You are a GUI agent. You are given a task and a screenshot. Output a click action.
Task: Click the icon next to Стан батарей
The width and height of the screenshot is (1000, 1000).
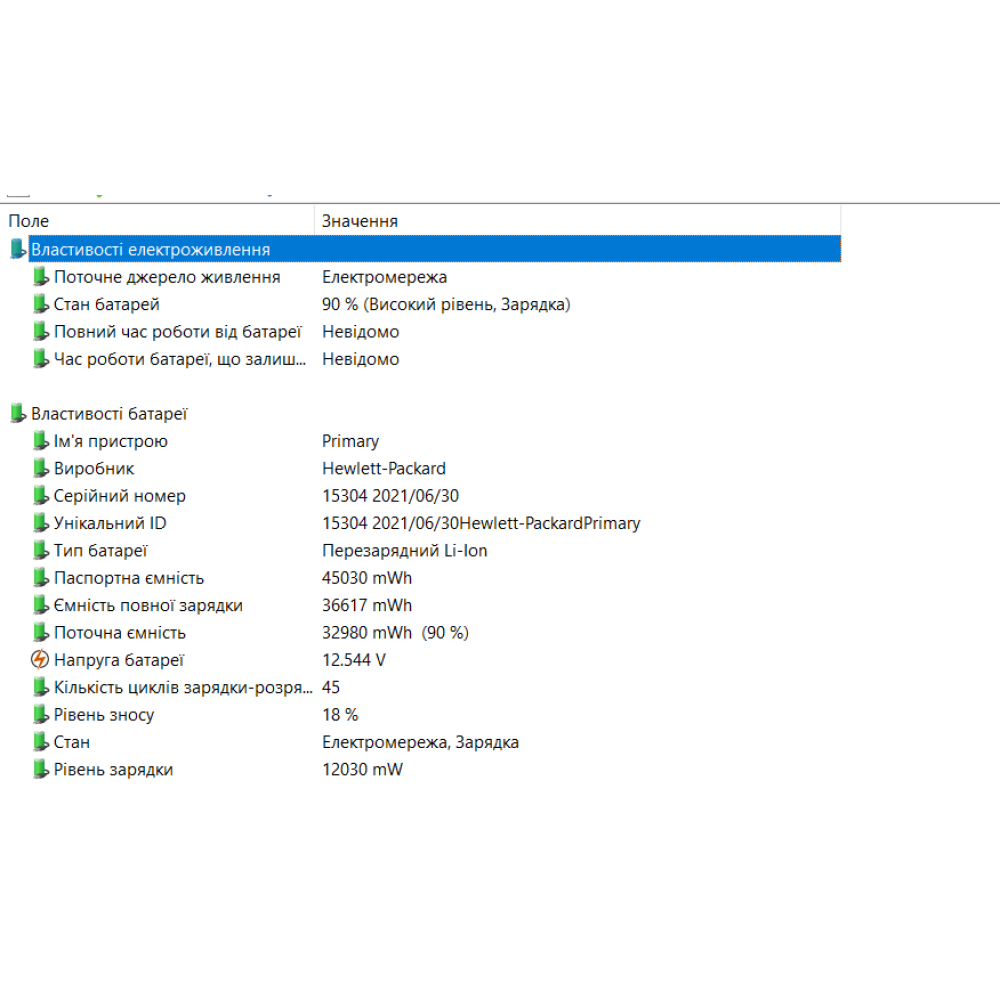(x=41, y=304)
